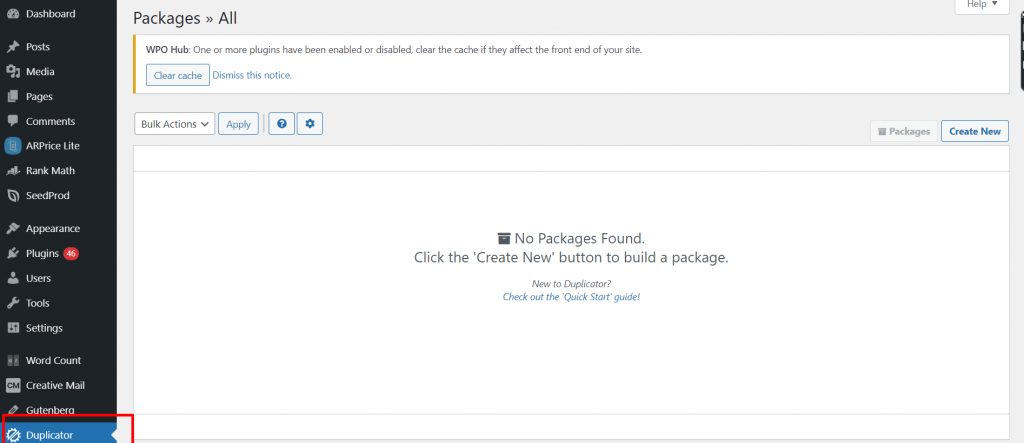Screen dimensions: 1024x443
Task: Click the Appearance paintbrush icon
Action: 13,229
